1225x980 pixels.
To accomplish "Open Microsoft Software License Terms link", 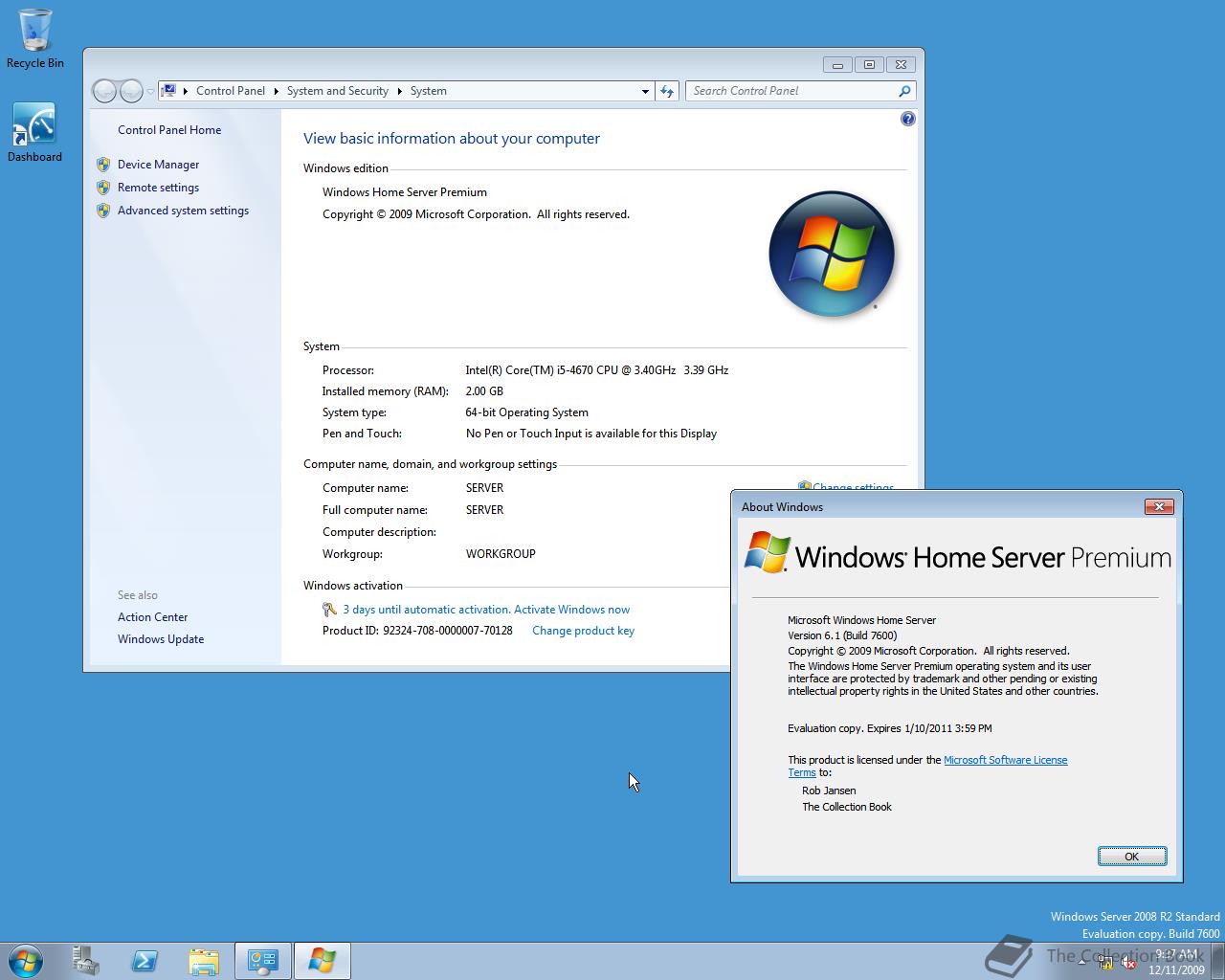I will pos(1005,760).
